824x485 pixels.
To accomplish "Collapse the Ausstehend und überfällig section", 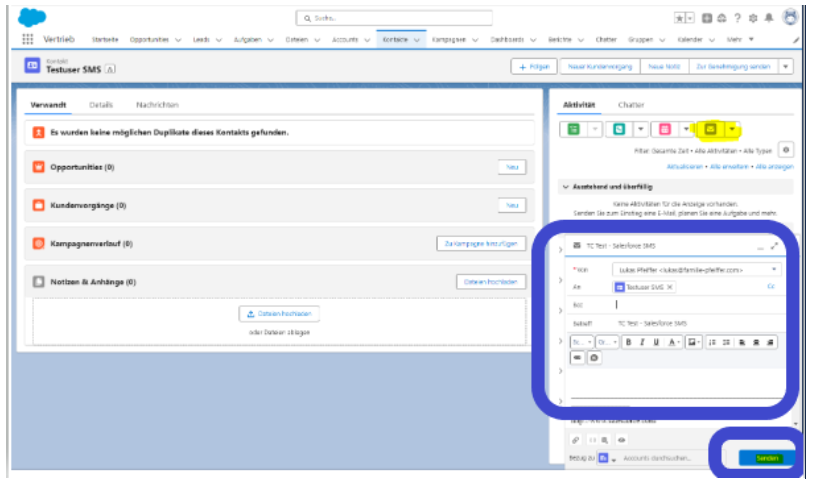I will point(565,186).
